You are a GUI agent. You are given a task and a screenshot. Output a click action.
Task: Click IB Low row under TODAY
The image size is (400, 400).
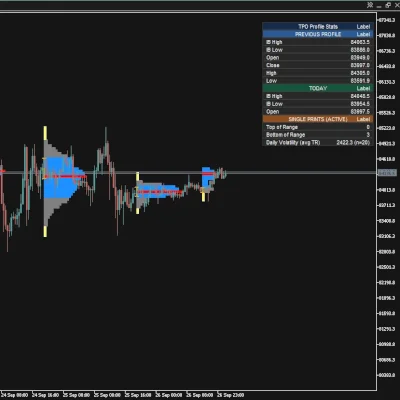pos(318,104)
